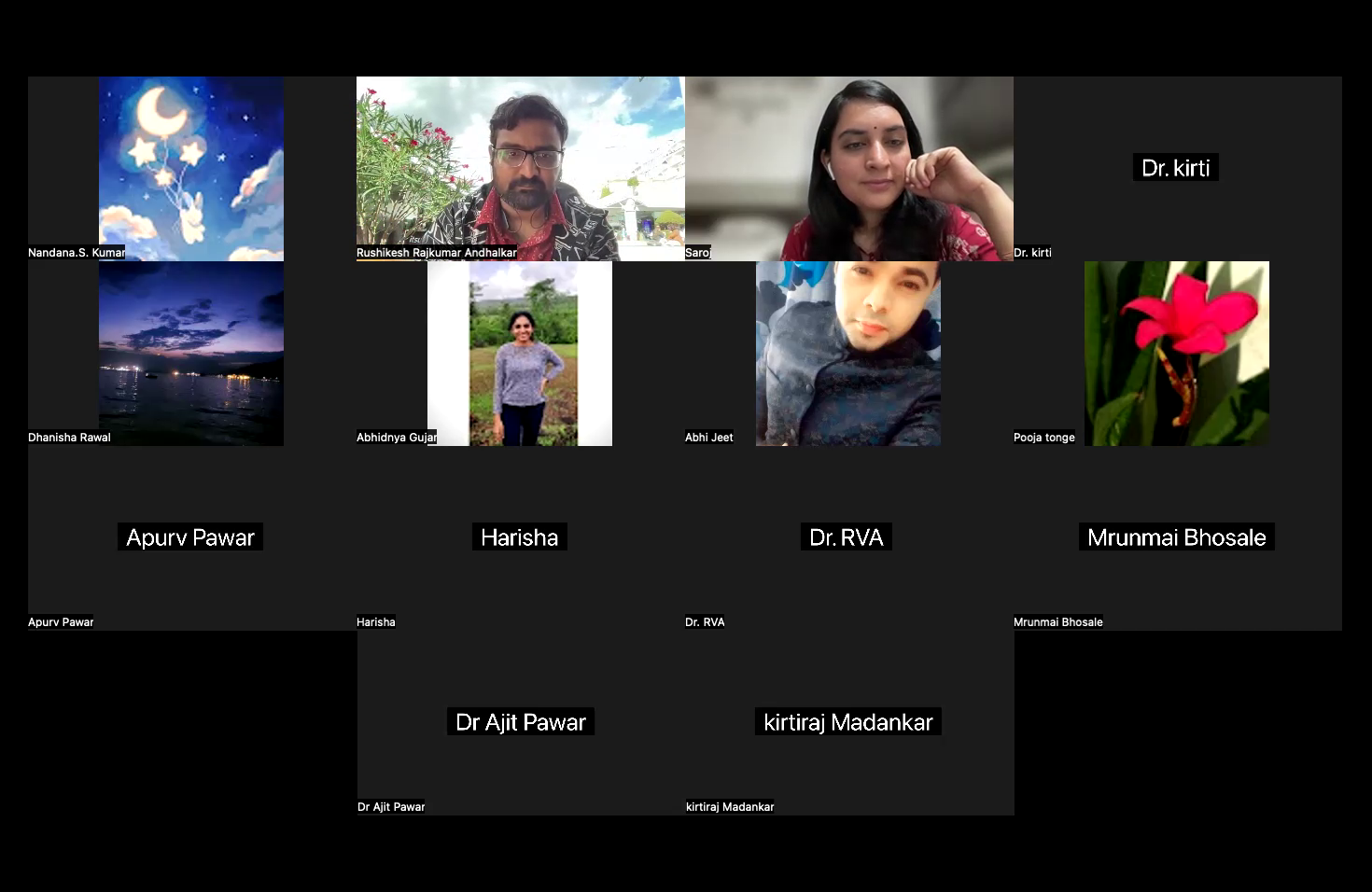Viewport: 1372px width, 892px height.
Task: Select the large kirtiraj Madankar name placeholder
Action: (847, 722)
